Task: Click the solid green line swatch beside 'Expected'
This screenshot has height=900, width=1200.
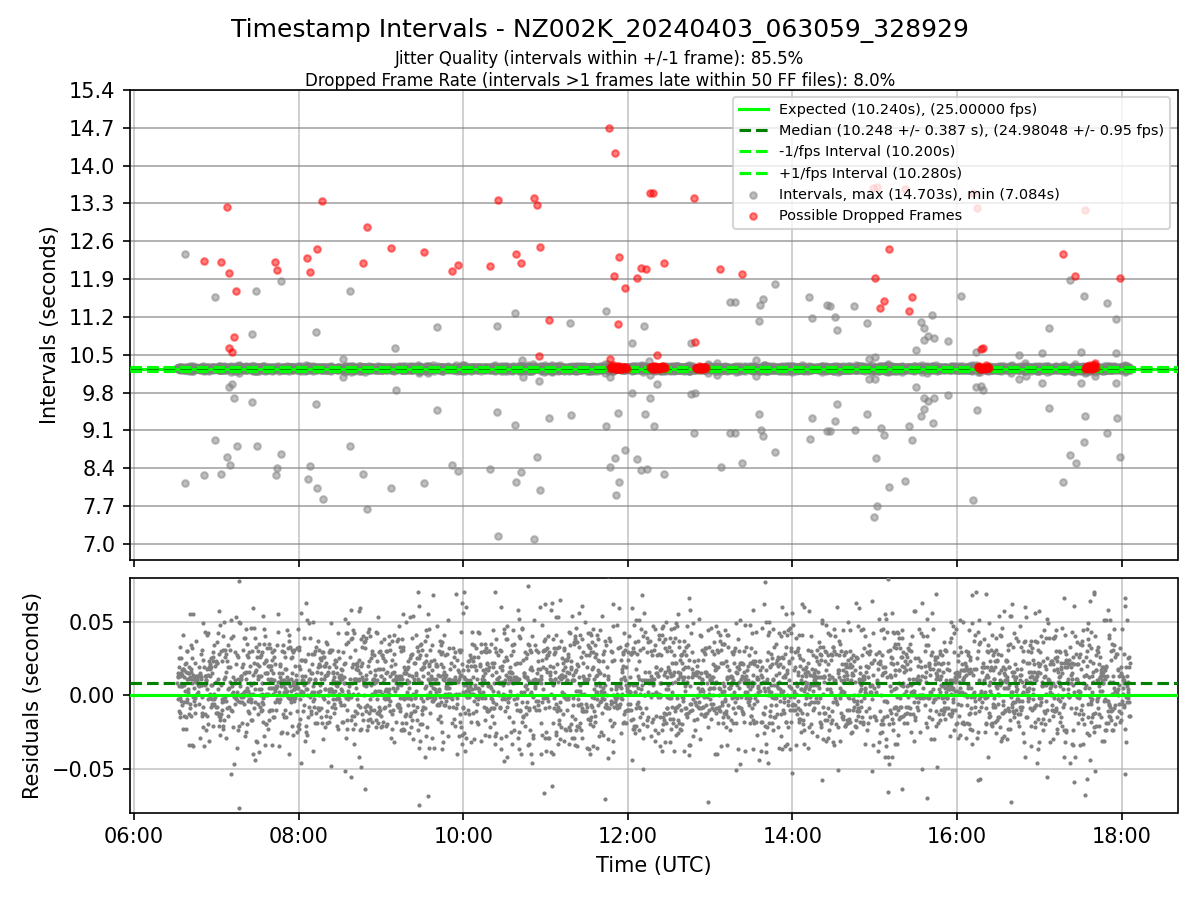Action: [x=754, y=109]
